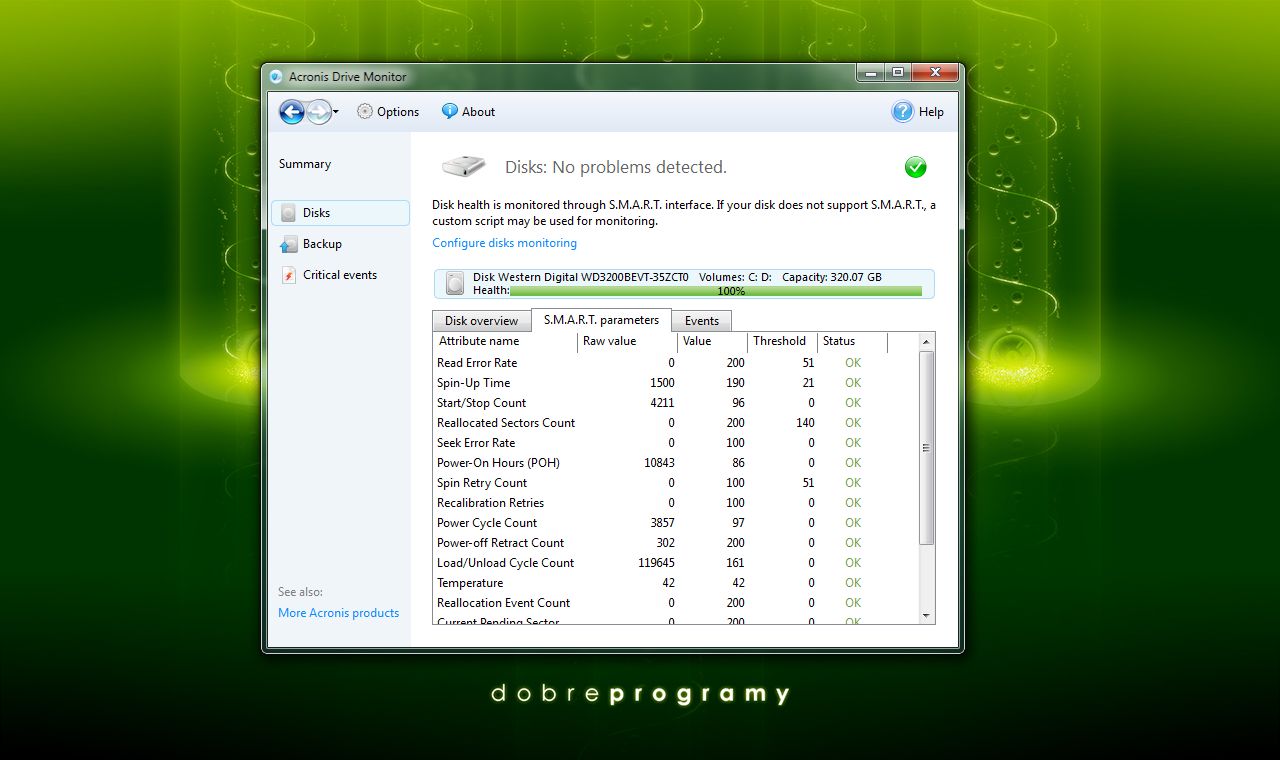
Task: Click the scrollbar down arrow in table
Action: (926, 615)
